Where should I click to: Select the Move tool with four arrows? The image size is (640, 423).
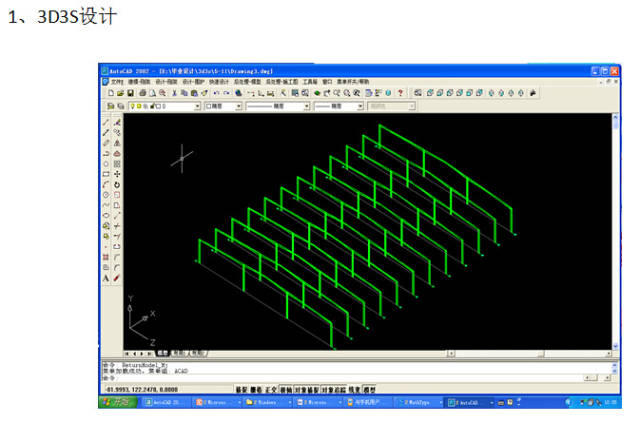tap(117, 174)
